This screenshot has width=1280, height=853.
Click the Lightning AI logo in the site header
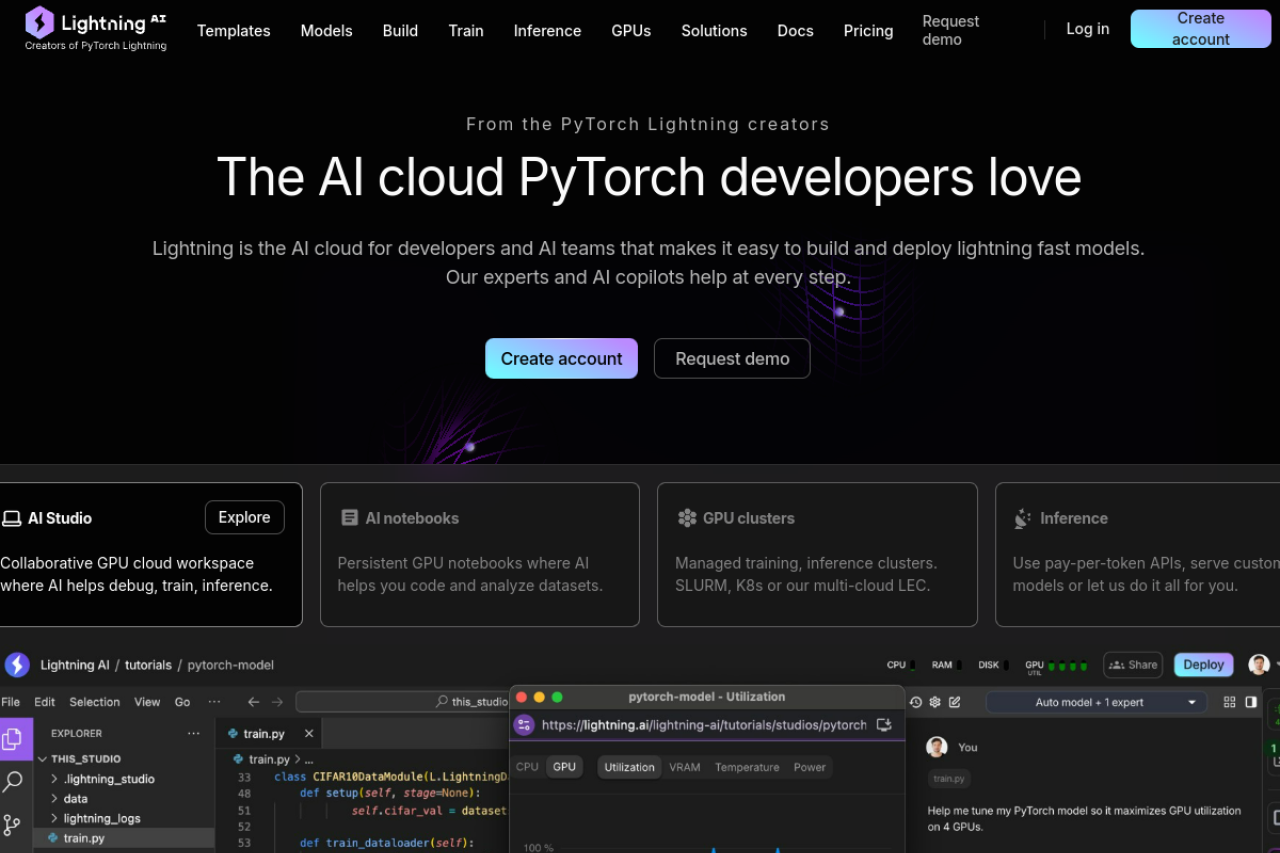pyautogui.click(x=96, y=28)
